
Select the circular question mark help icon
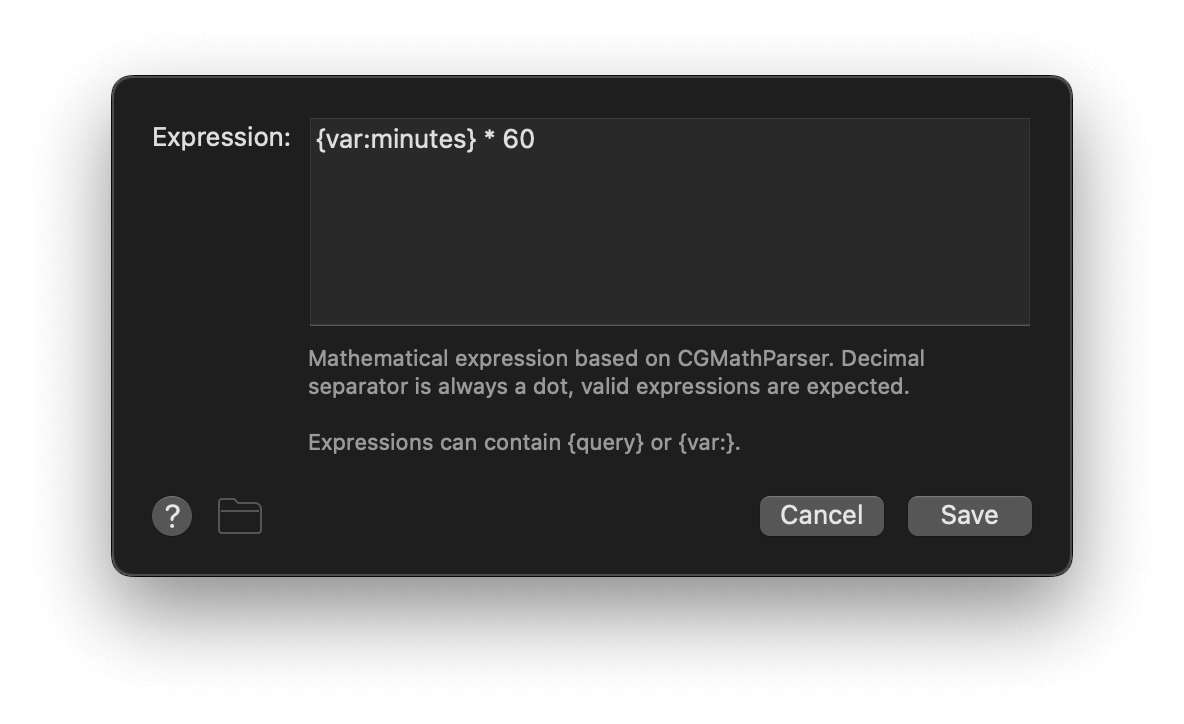171,515
